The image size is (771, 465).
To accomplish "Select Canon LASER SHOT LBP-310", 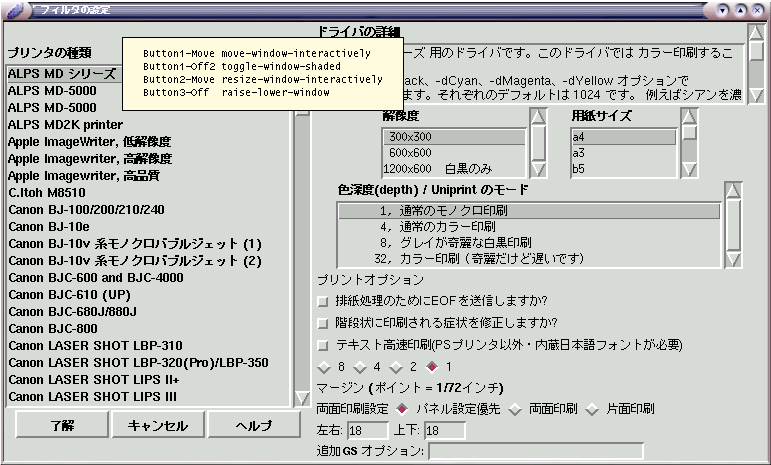I will point(148,346).
